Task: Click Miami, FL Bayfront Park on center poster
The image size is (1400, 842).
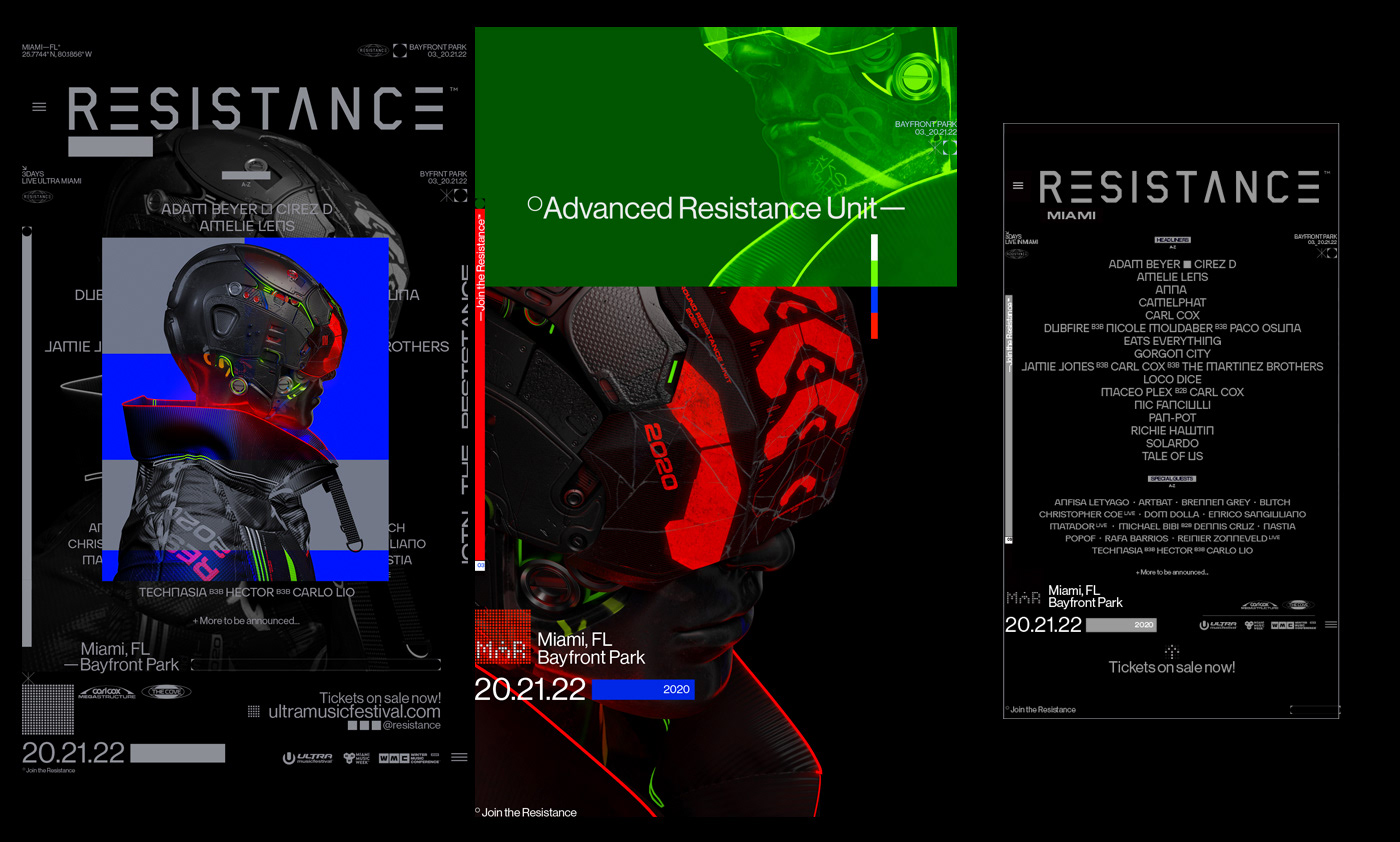Action: tap(591, 648)
